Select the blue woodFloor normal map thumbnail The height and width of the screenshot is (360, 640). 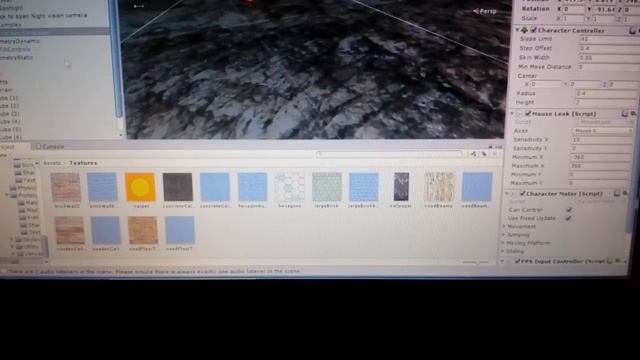click(x=180, y=230)
